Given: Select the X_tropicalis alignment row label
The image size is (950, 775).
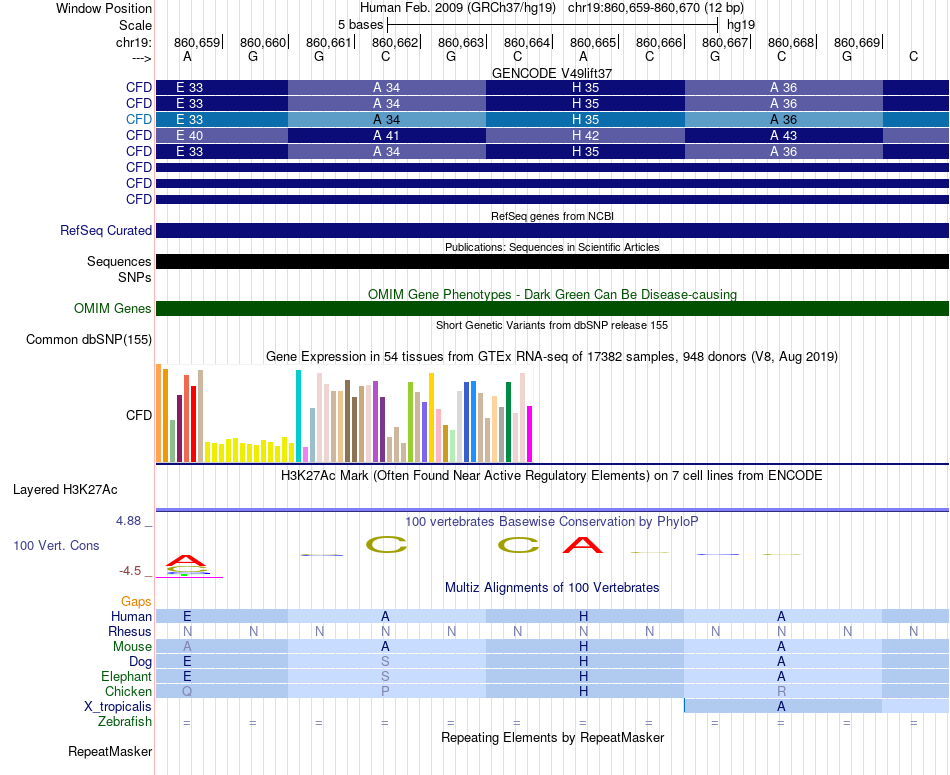Looking at the screenshot, I should pos(118,707).
